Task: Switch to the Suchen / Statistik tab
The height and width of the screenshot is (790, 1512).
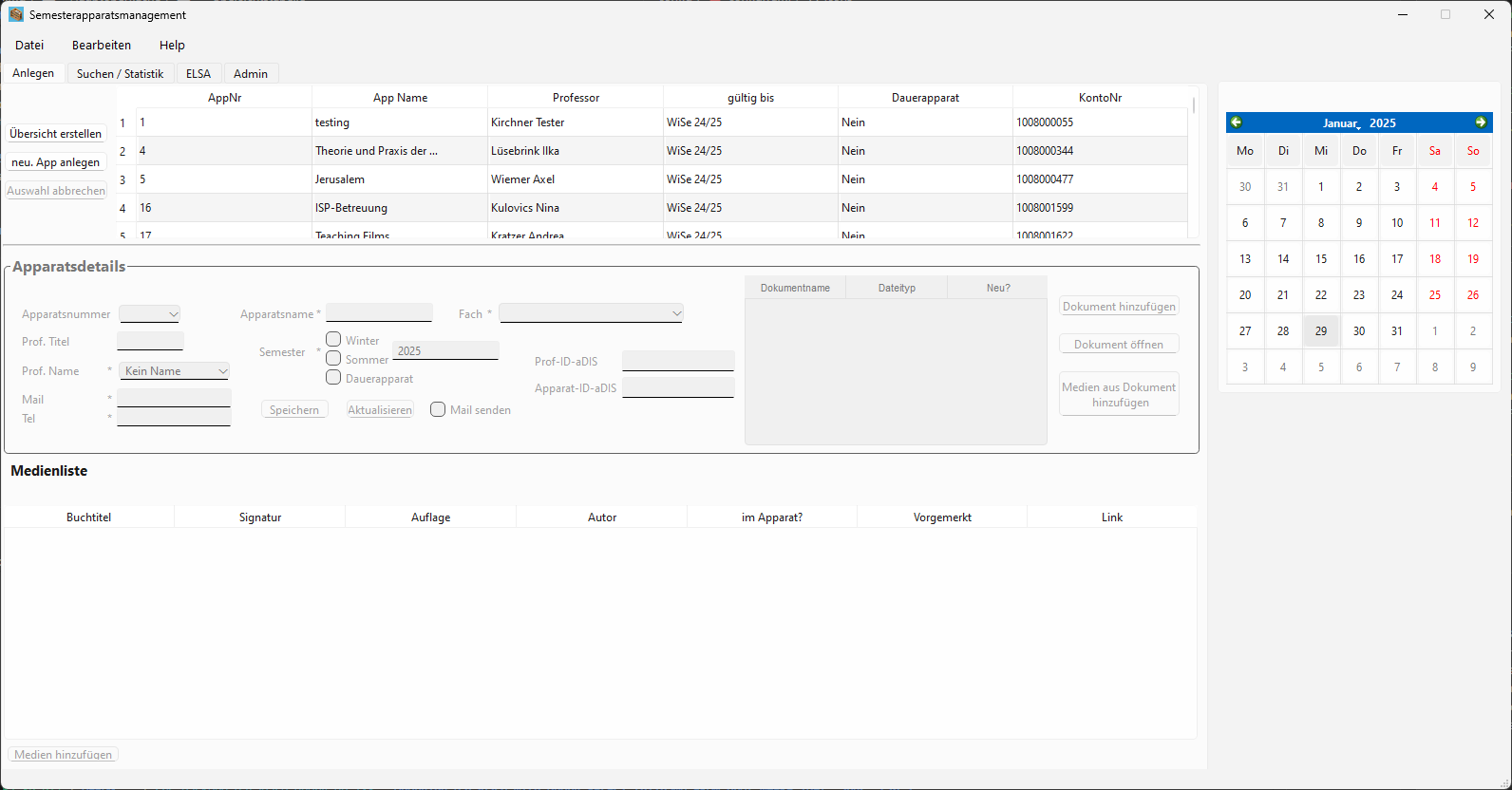Action: click(x=120, y=73)
